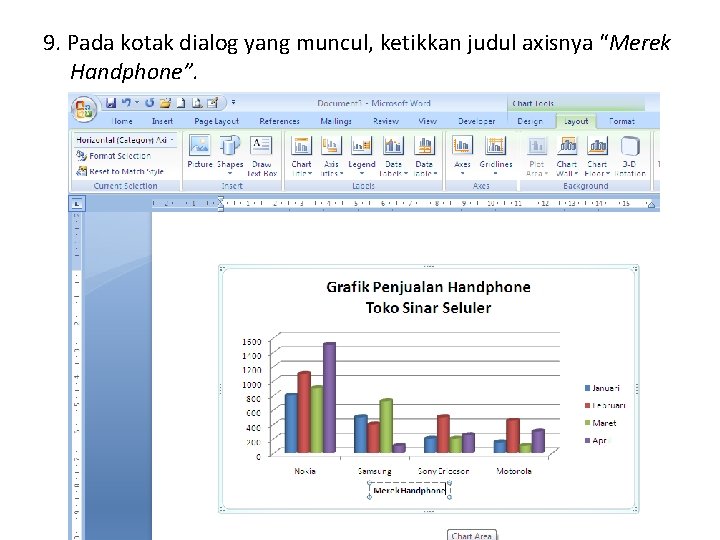Open Chart Tools Format tab
This screenshot has width=720, height=540.
pyautogui.click(x=622, y=121)
